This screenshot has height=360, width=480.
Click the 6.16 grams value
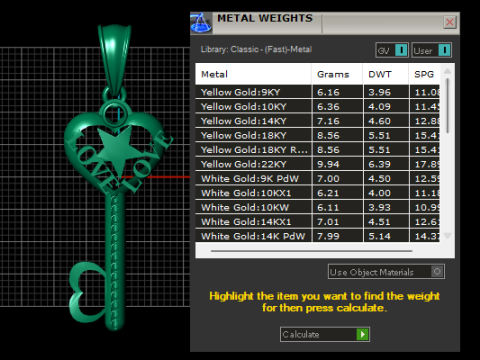coord(328,92)
